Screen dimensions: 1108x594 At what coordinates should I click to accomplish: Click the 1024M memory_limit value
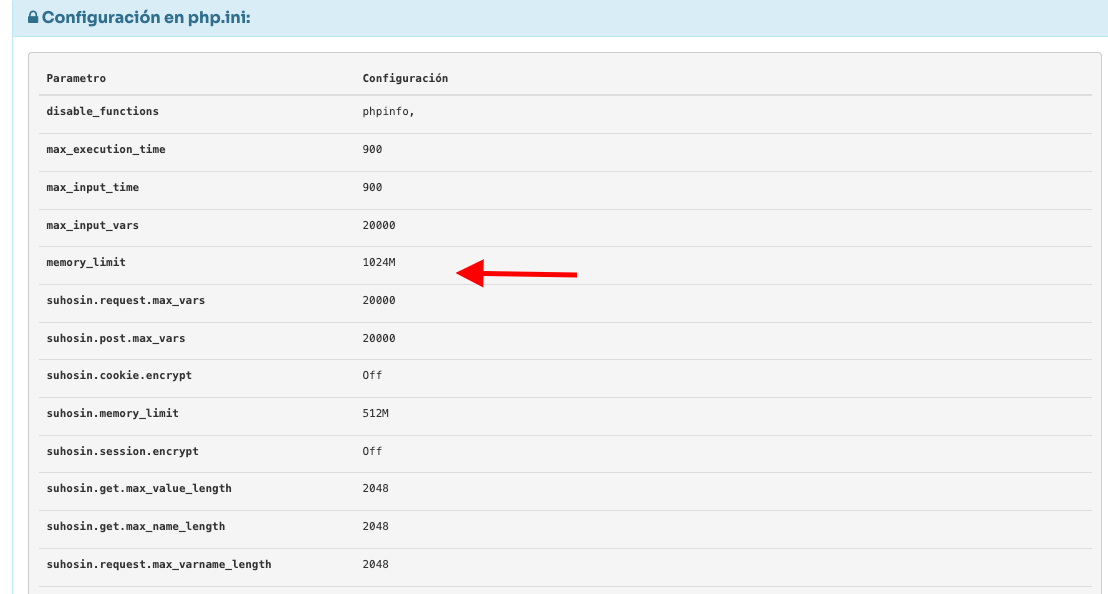point(379,262)
